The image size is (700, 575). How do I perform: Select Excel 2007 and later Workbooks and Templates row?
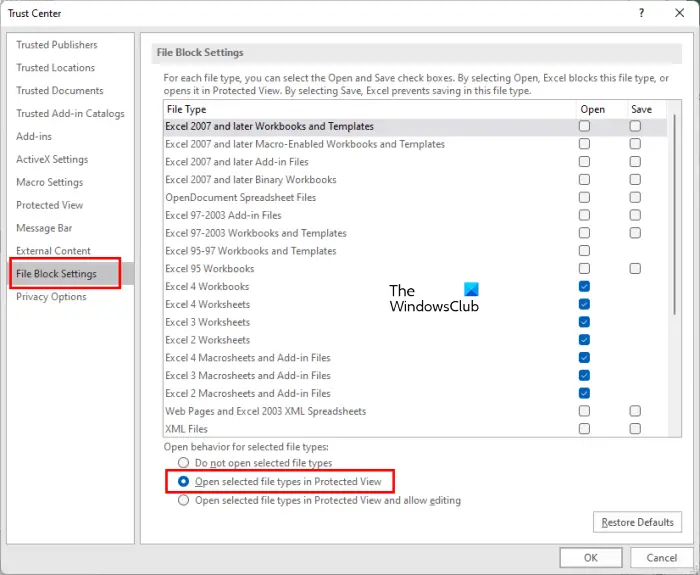point(415,126)
